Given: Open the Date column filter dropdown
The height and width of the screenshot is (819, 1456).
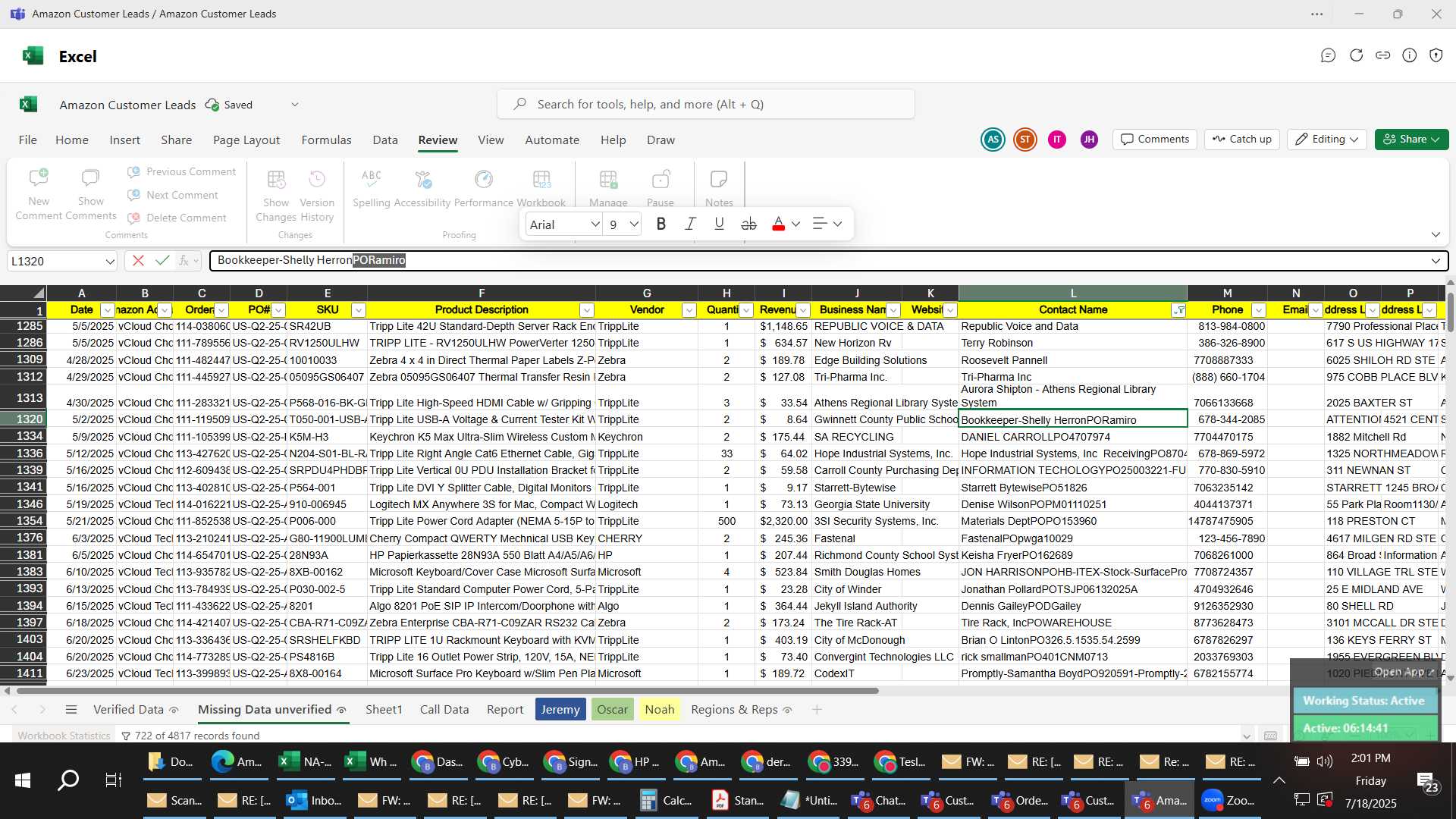Looking at the screenshot, I should click(107, 310).
